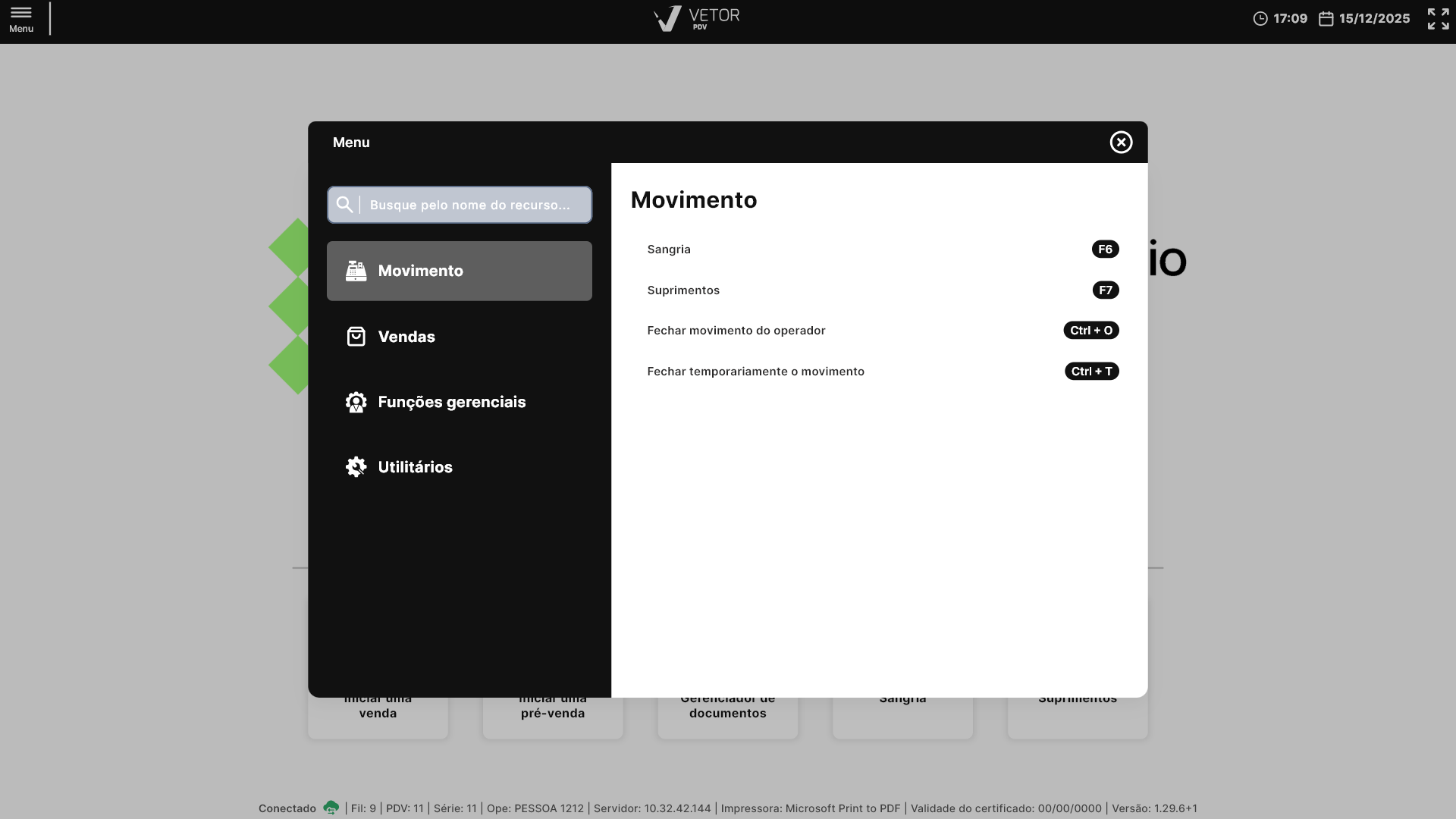This screenshot has width=1456, height=819.
Task: Select the Suprimentos option
Action: point(683,290)
